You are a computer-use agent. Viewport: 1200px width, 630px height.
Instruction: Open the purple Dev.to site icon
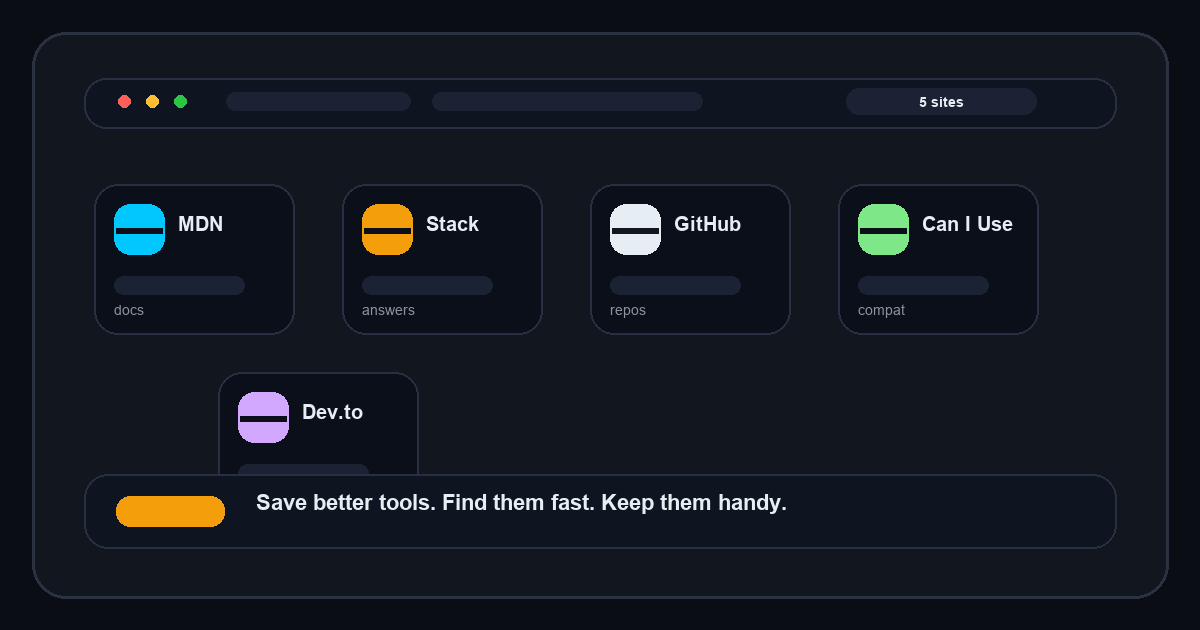[263, 417]
